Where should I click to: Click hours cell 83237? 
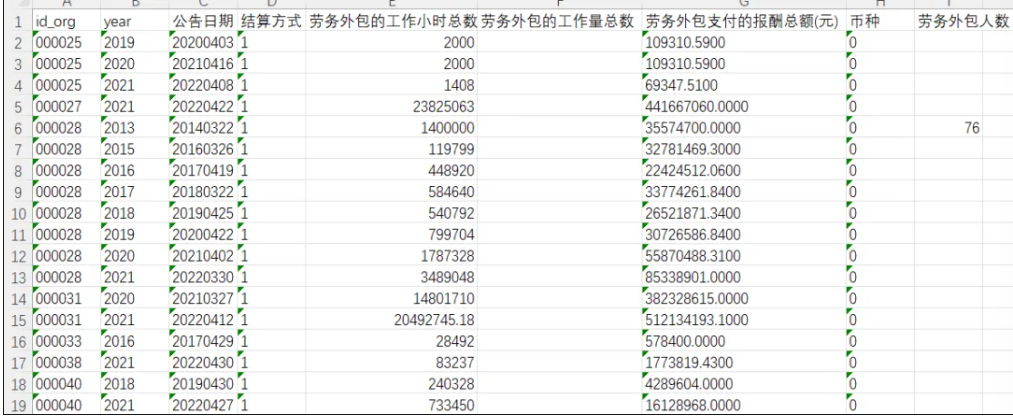tap(392, 363)
